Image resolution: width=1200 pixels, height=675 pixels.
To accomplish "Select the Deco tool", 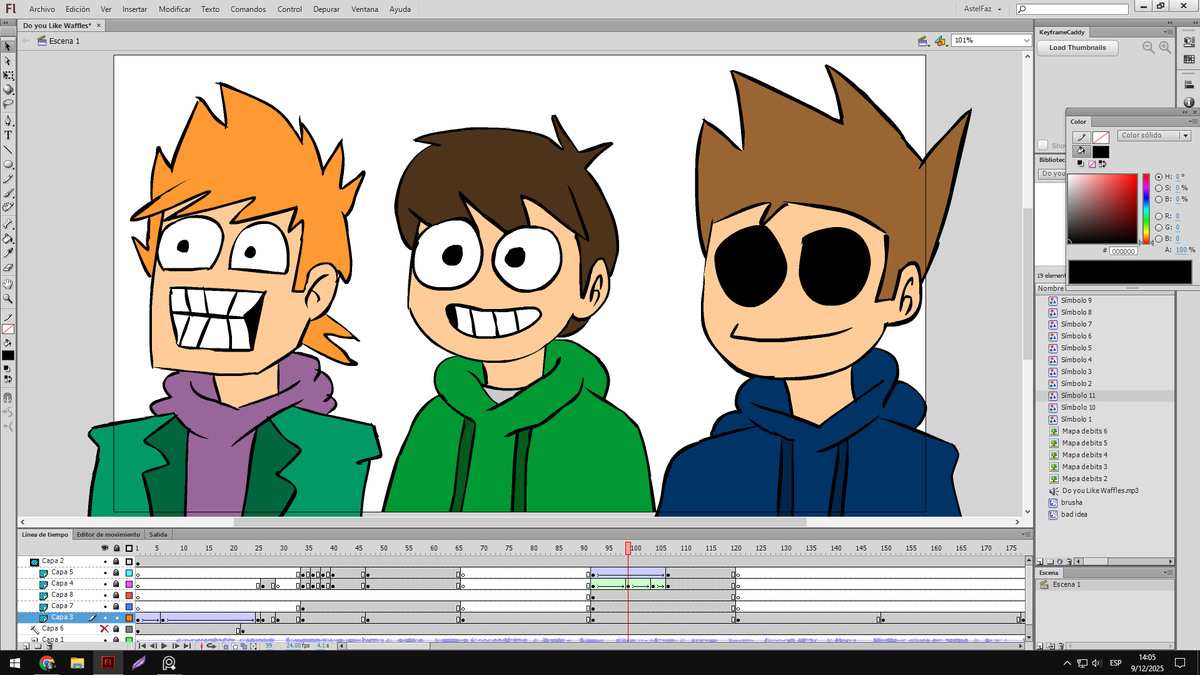I will pos(9,206).
